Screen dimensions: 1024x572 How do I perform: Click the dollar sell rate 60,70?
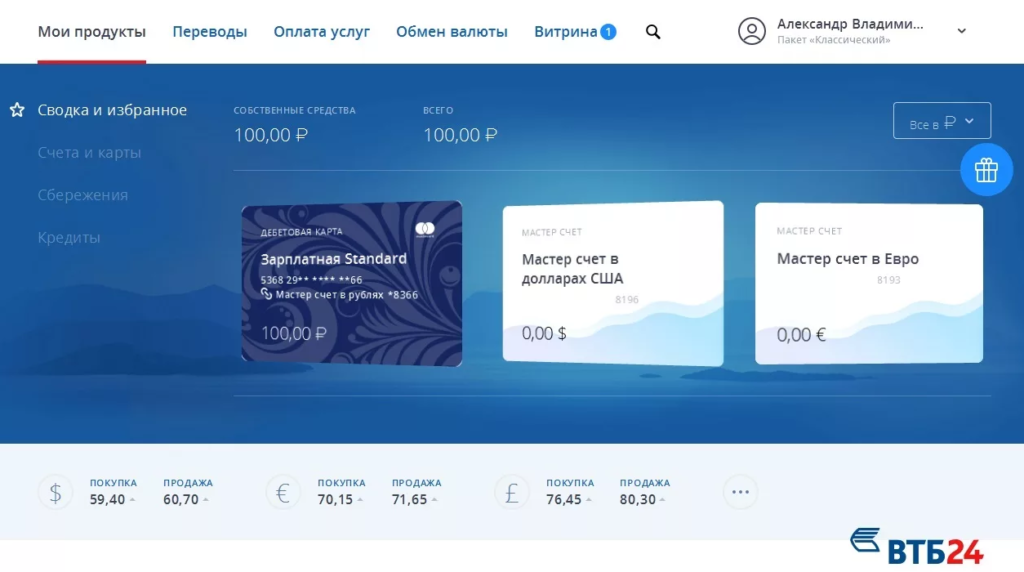point(181,500)
